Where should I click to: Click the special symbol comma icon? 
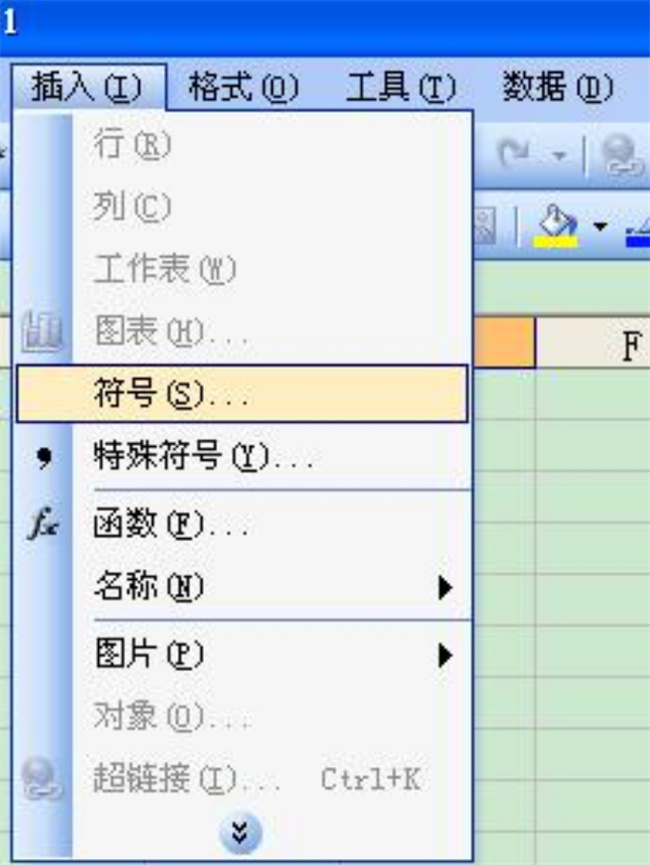tap(44, 457)
